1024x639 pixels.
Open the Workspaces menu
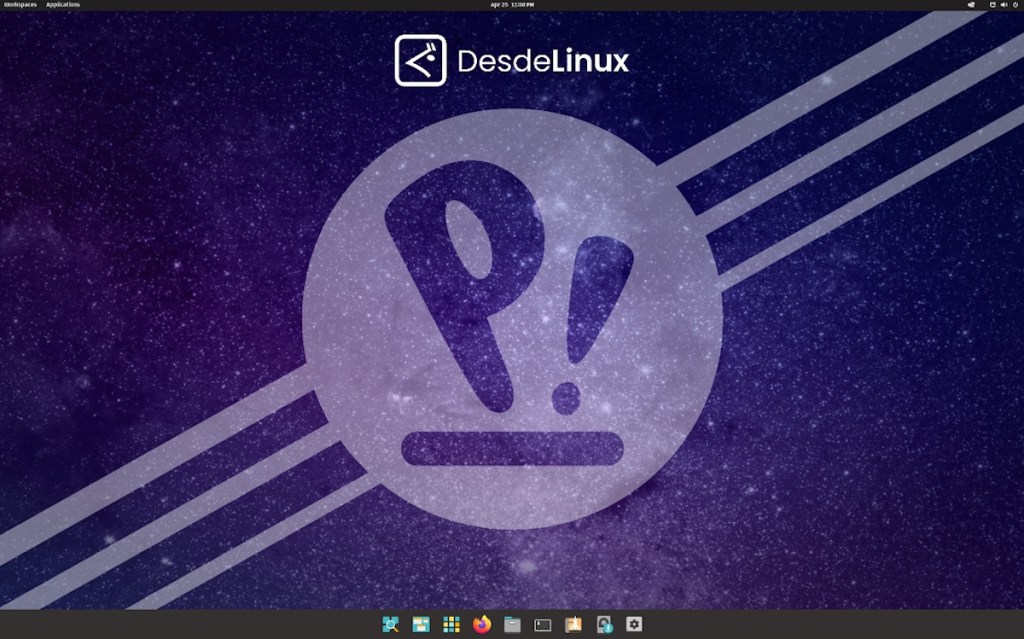pos(18,5)
